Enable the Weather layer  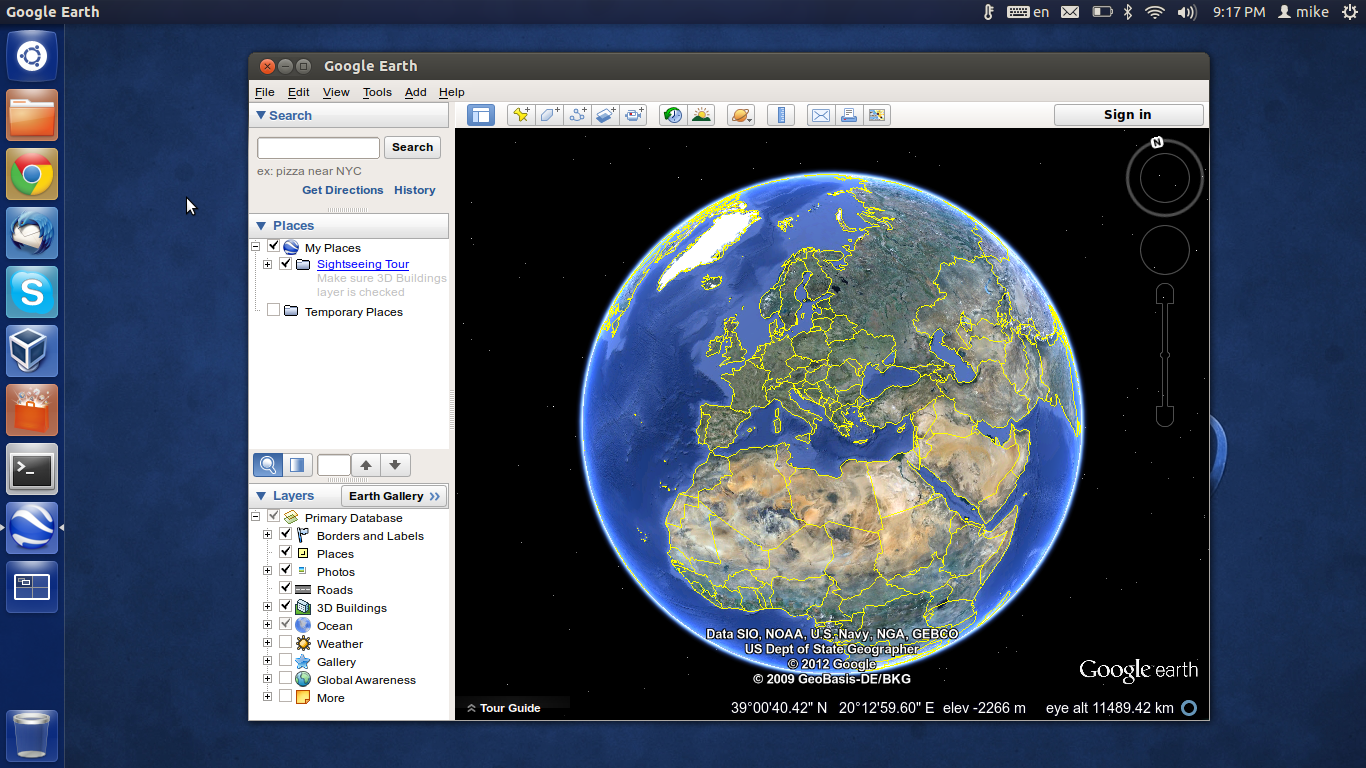[286, 642]
